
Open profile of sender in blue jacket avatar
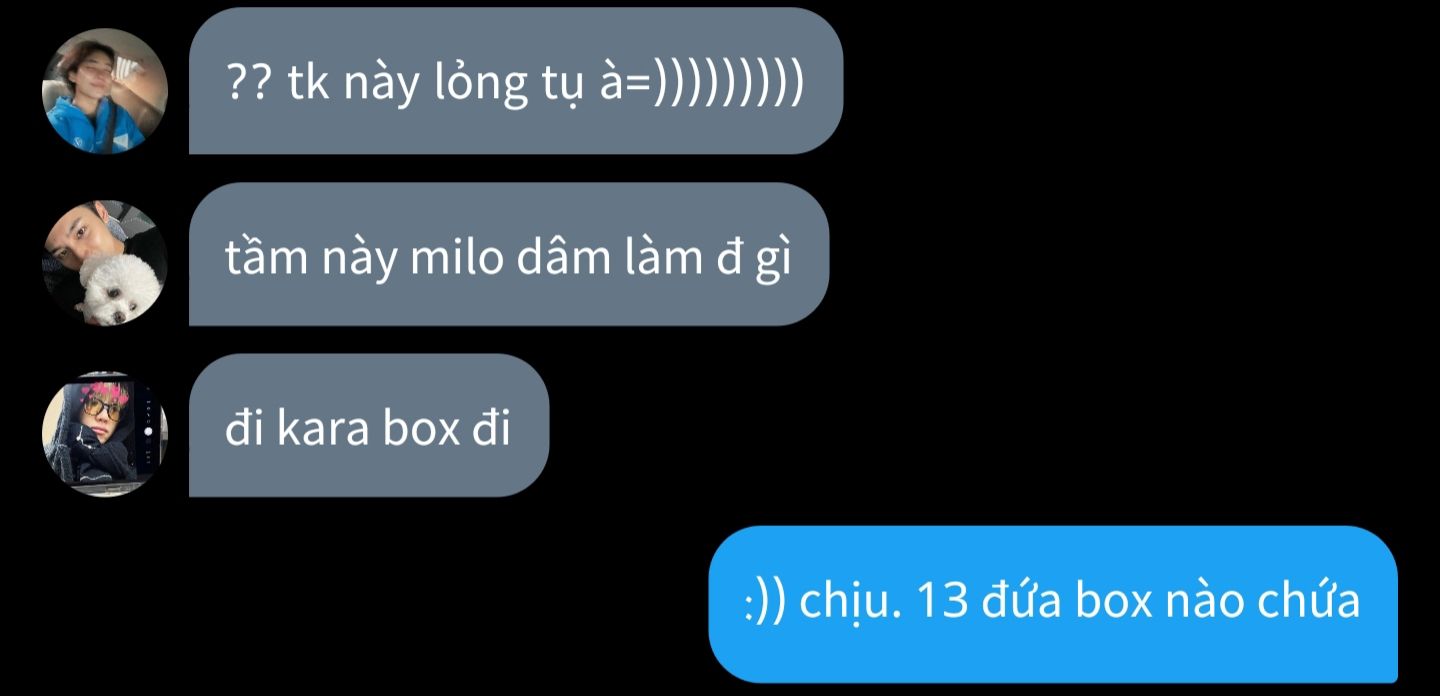click(105, 91)
